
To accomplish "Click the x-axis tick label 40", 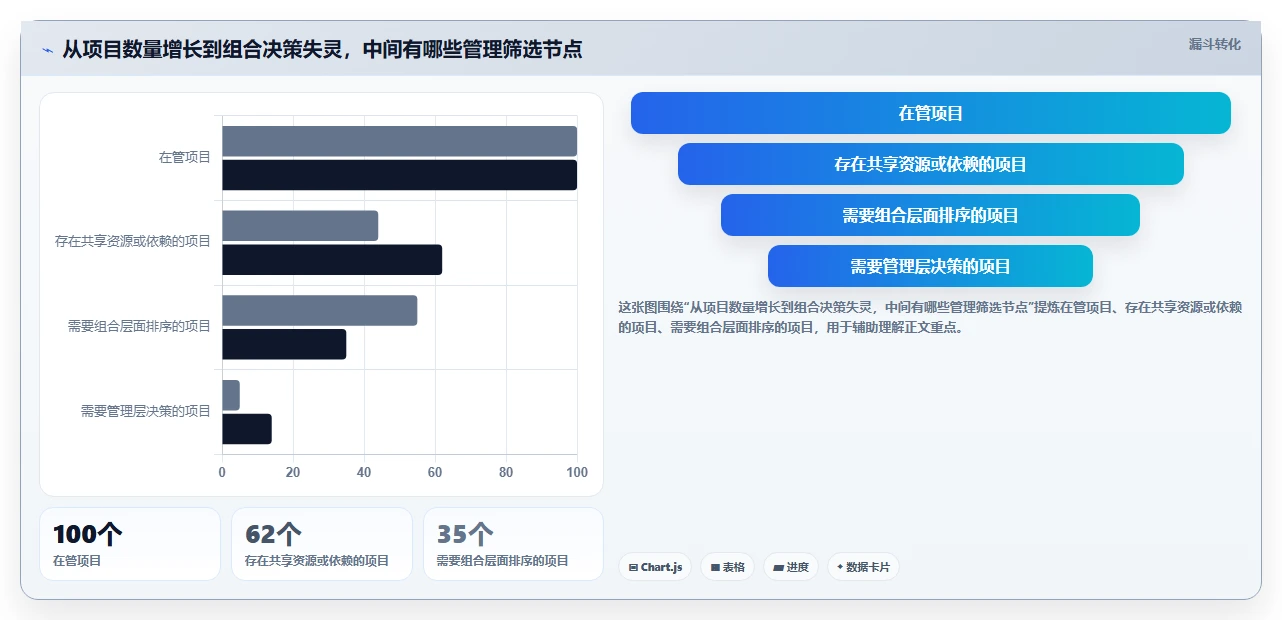I will pos(364,472).
